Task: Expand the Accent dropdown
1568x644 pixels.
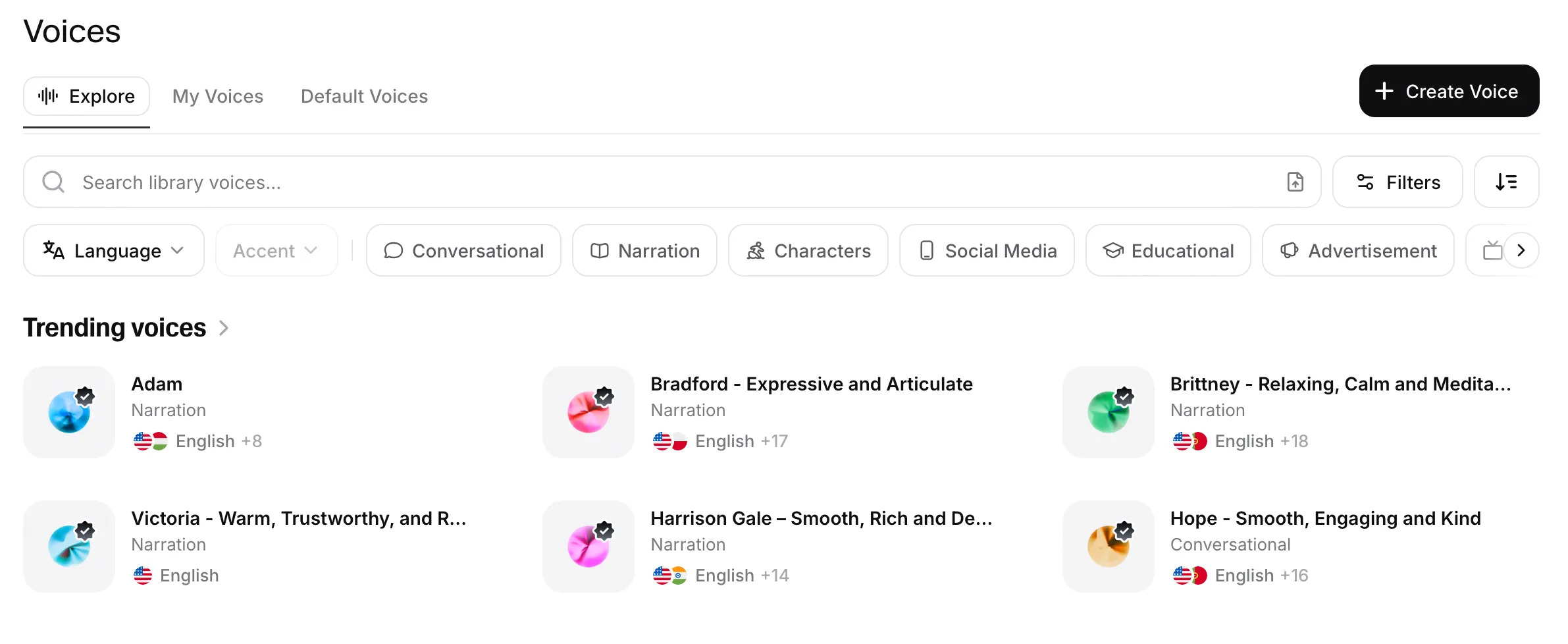Action: point(276,251)
